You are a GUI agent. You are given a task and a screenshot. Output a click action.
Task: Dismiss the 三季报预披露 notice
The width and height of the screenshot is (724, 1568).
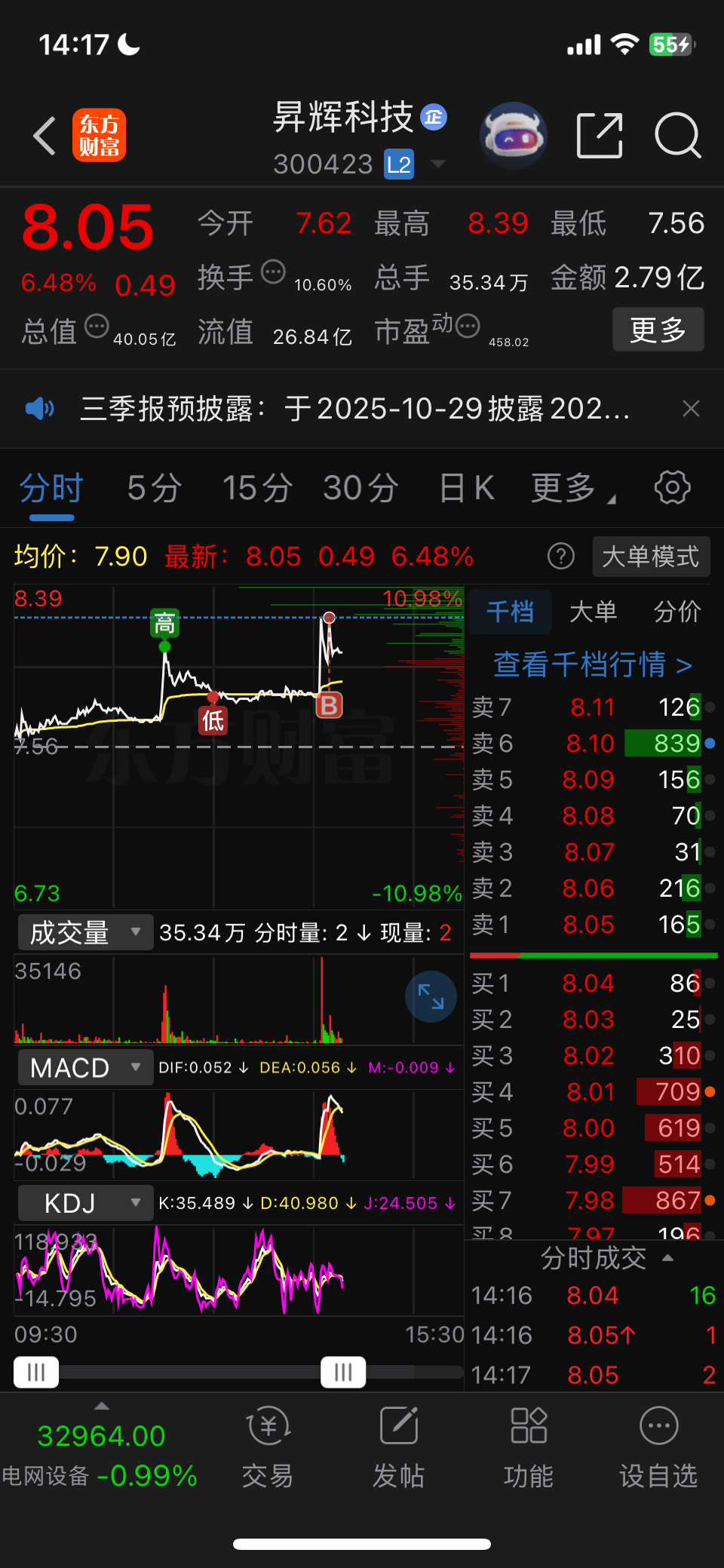coord(691,409)
